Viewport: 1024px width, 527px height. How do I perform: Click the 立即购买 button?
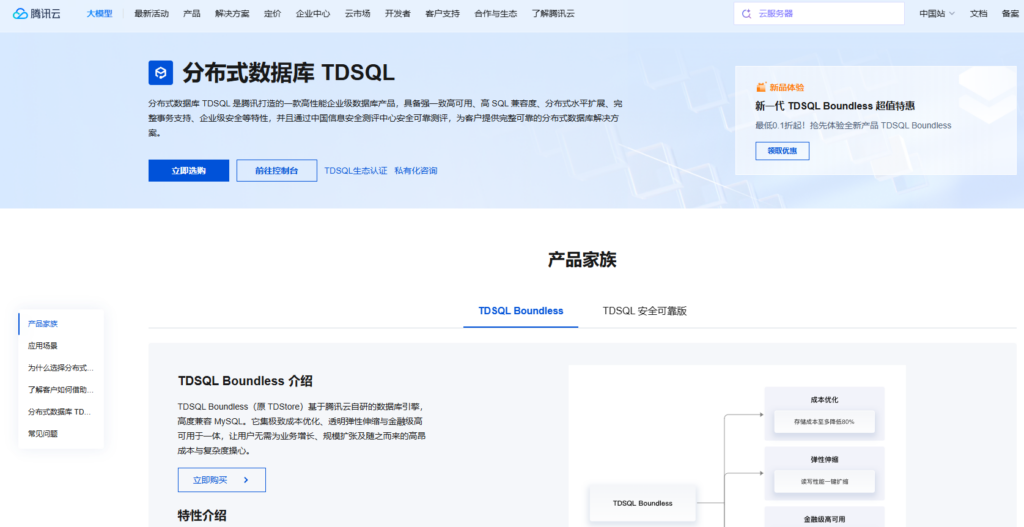[x=221, y=480]
